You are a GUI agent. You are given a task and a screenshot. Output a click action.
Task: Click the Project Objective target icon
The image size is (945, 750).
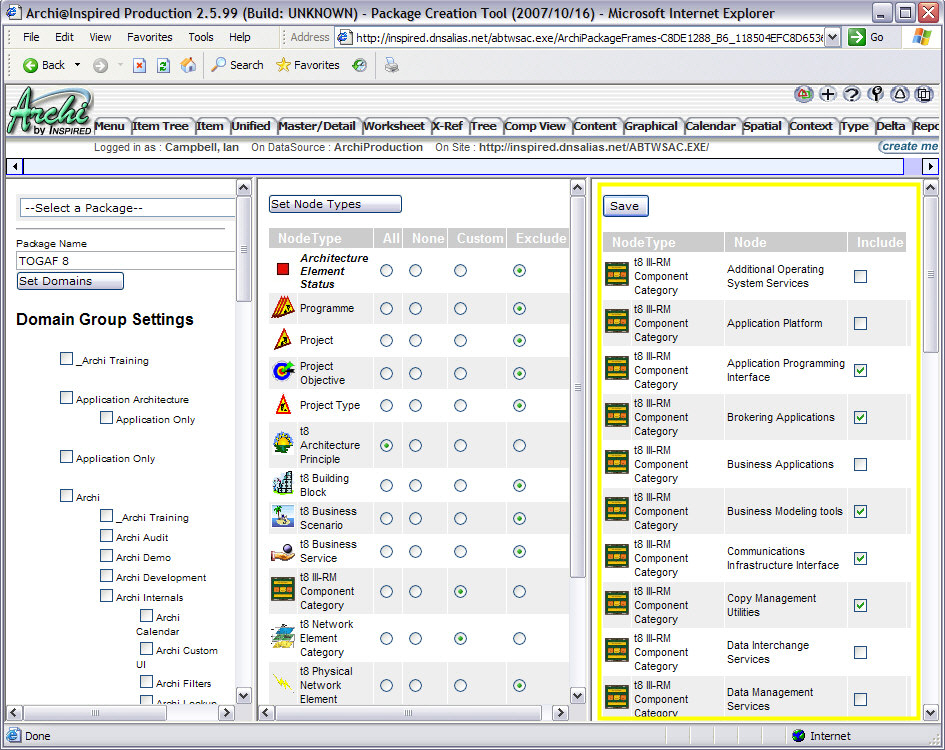[282, 373]
